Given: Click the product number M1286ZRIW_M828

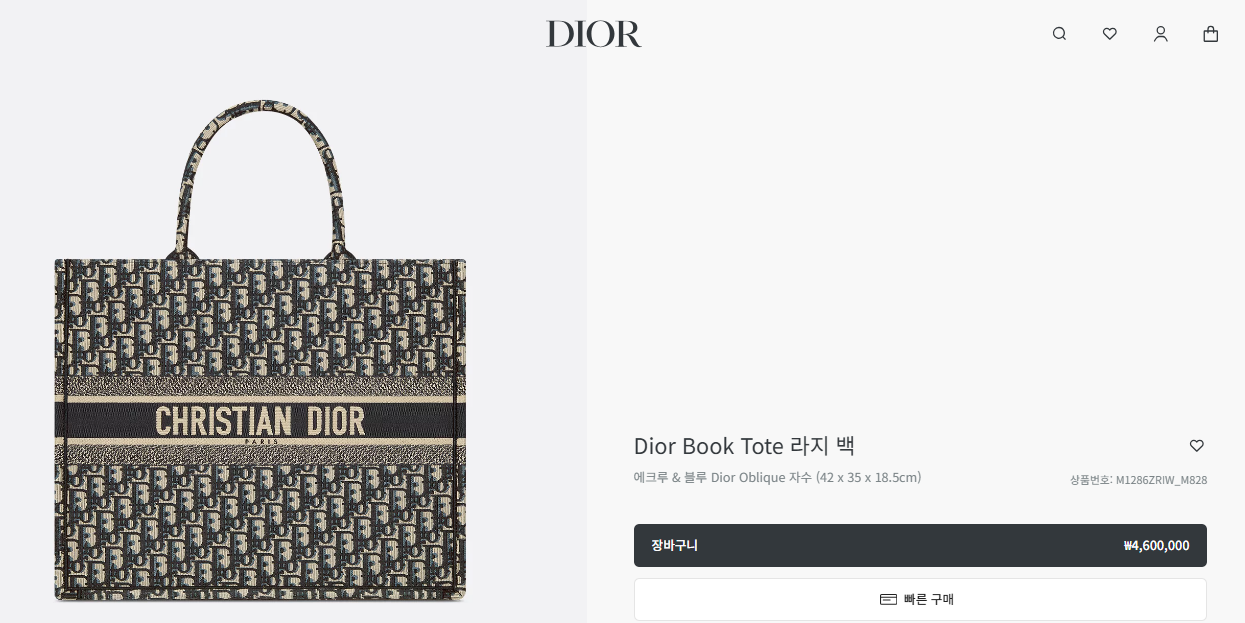Looking at the screenshot, I should (1161, 480).
